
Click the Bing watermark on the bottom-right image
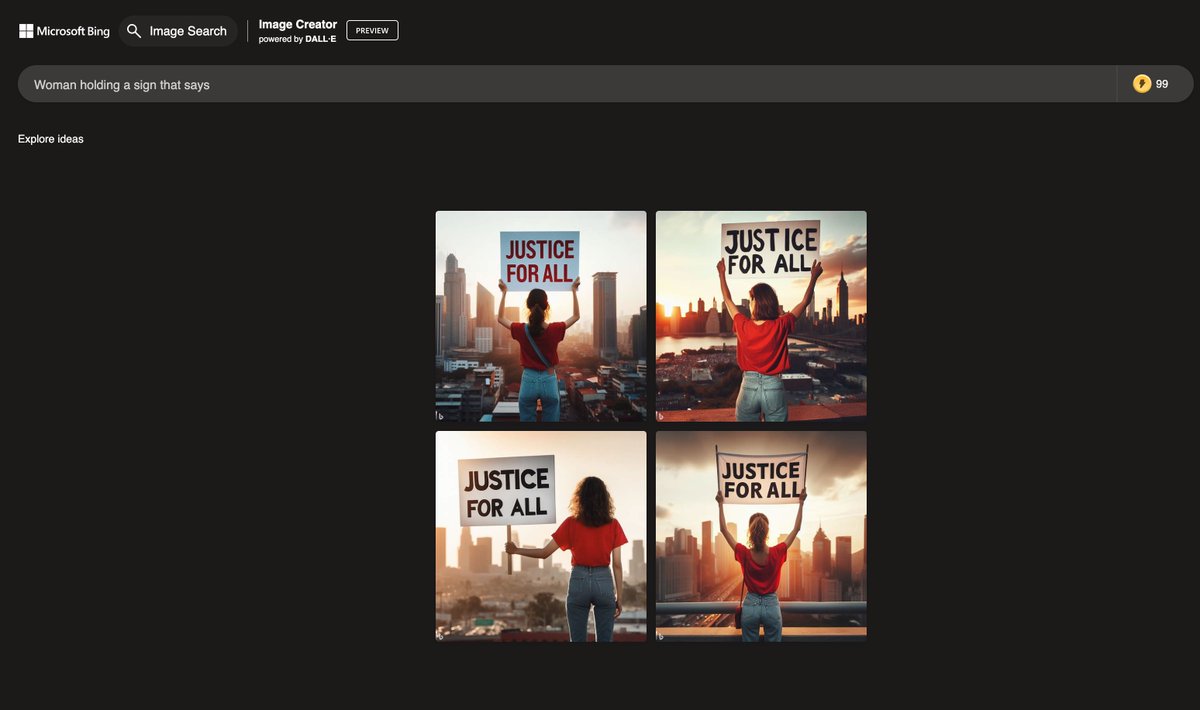pyautogui.click(x=660, y=635)
